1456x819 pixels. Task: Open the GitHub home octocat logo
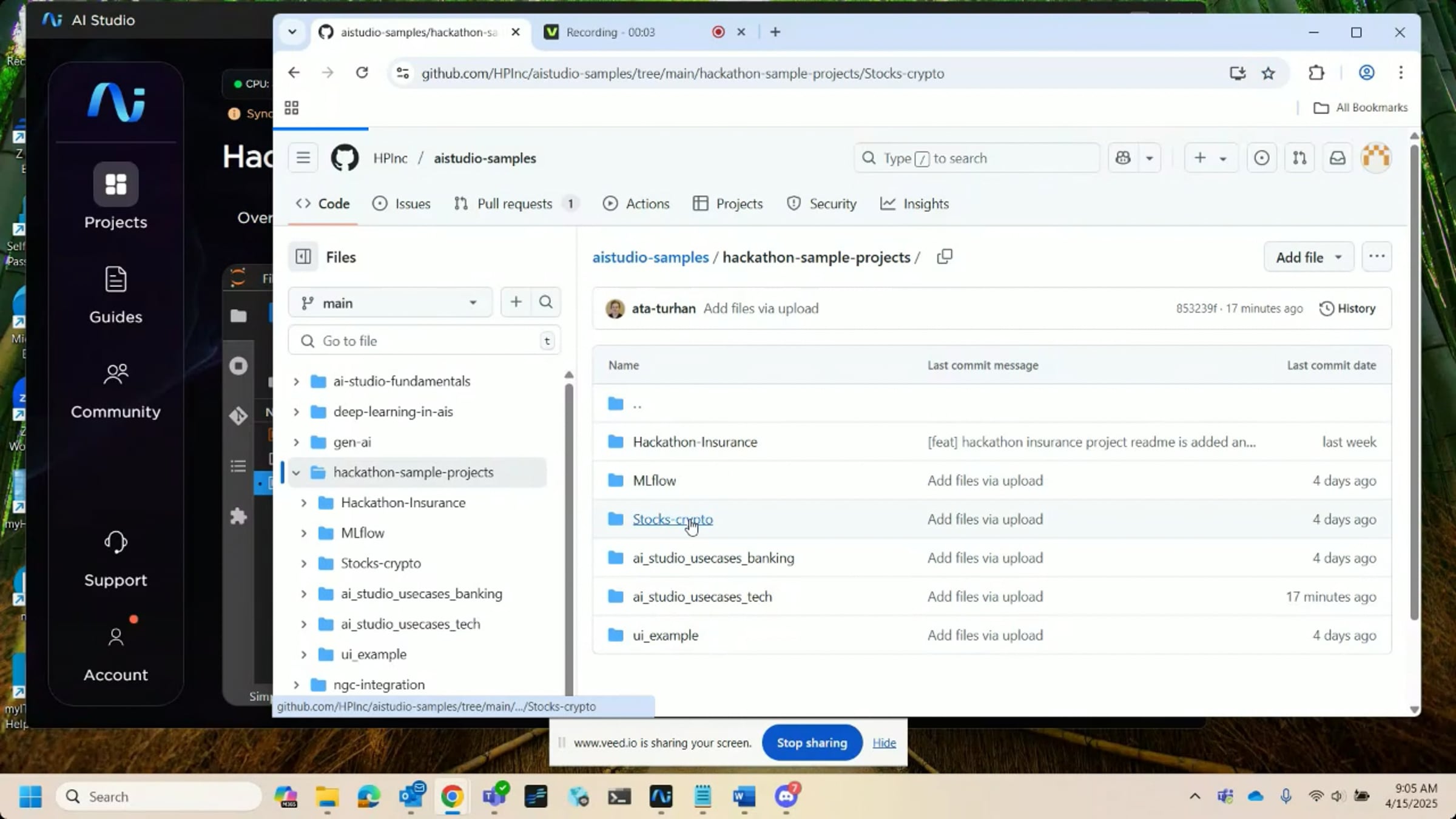[345, 158]
